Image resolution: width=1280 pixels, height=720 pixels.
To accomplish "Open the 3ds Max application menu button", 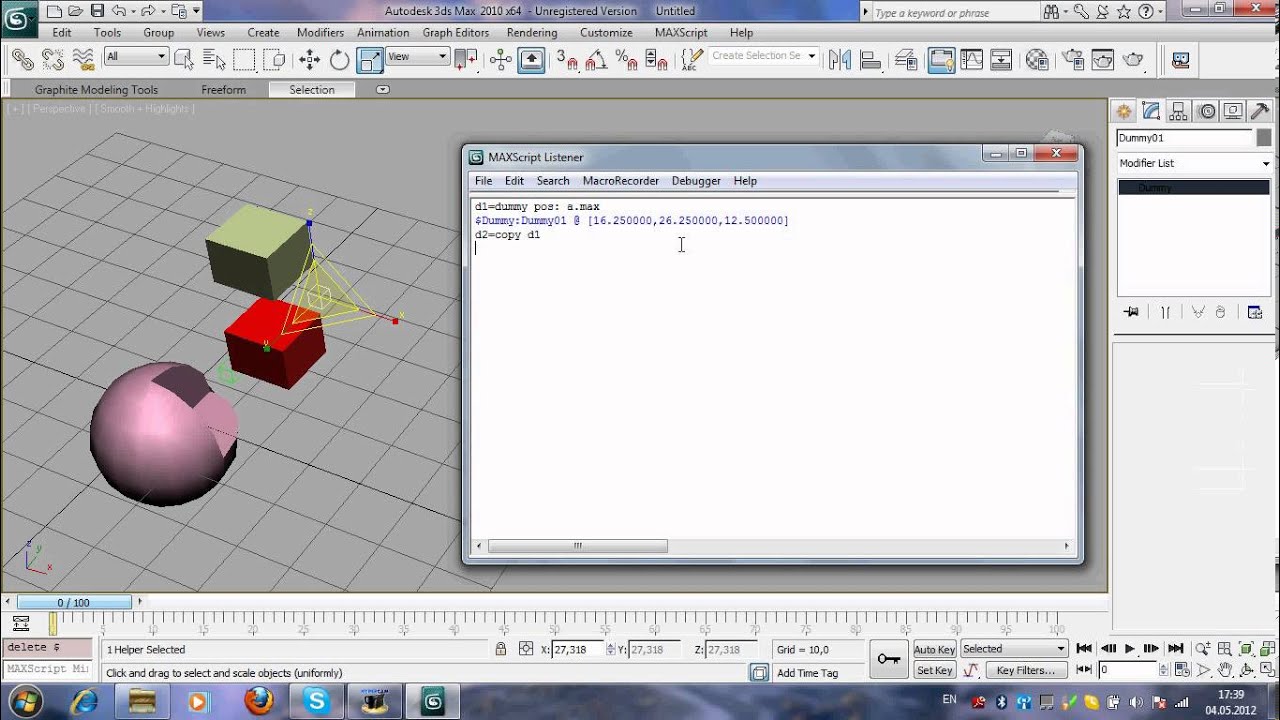I will pos(18,17).
